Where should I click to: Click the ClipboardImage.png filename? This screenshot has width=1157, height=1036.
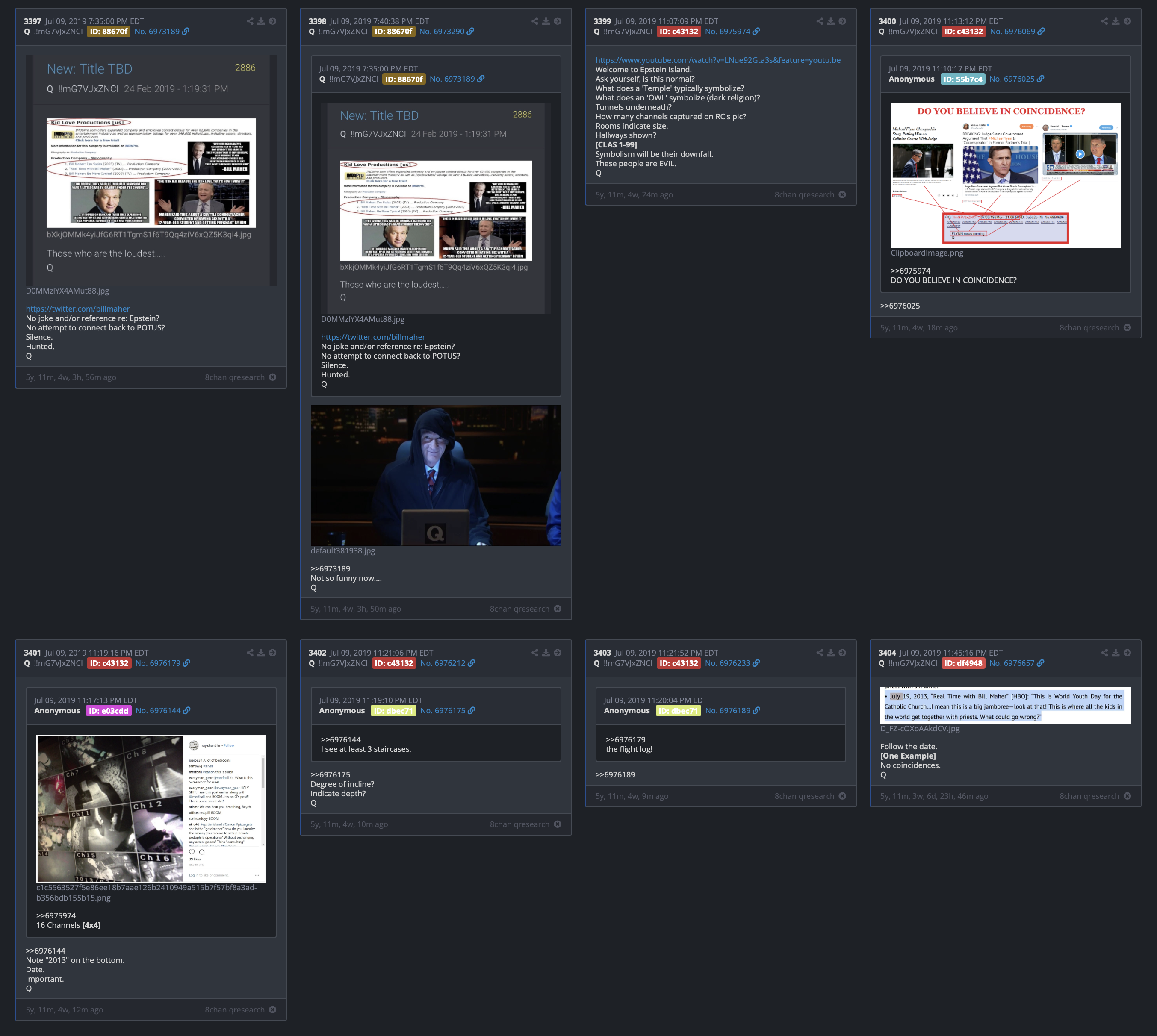point(927,253)
